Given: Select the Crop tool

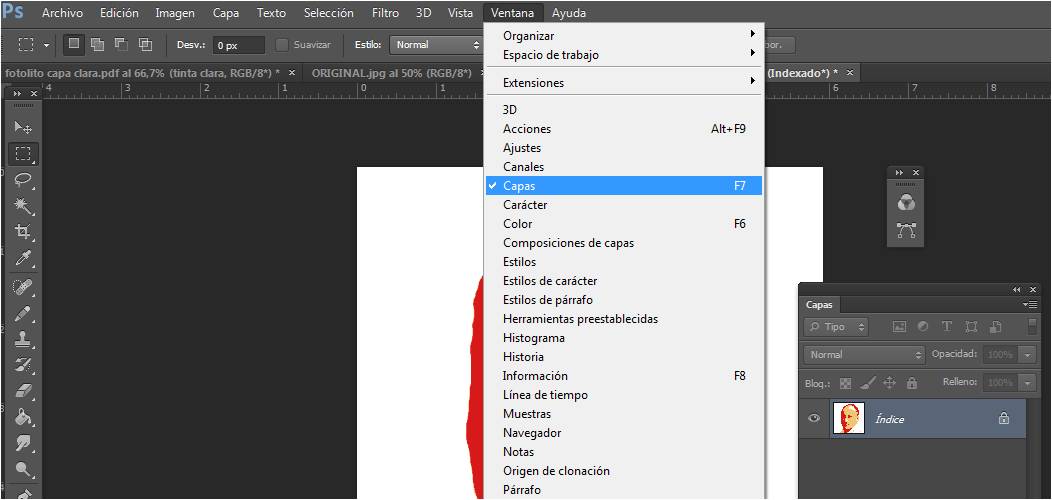Looking at the screenshot, I should 23,232.
